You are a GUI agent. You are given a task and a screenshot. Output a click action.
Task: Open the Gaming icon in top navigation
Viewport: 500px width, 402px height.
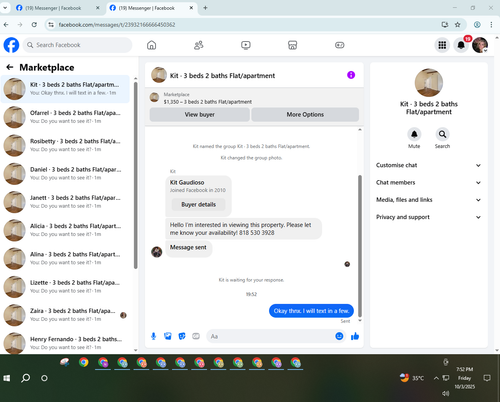coord(340,45)
